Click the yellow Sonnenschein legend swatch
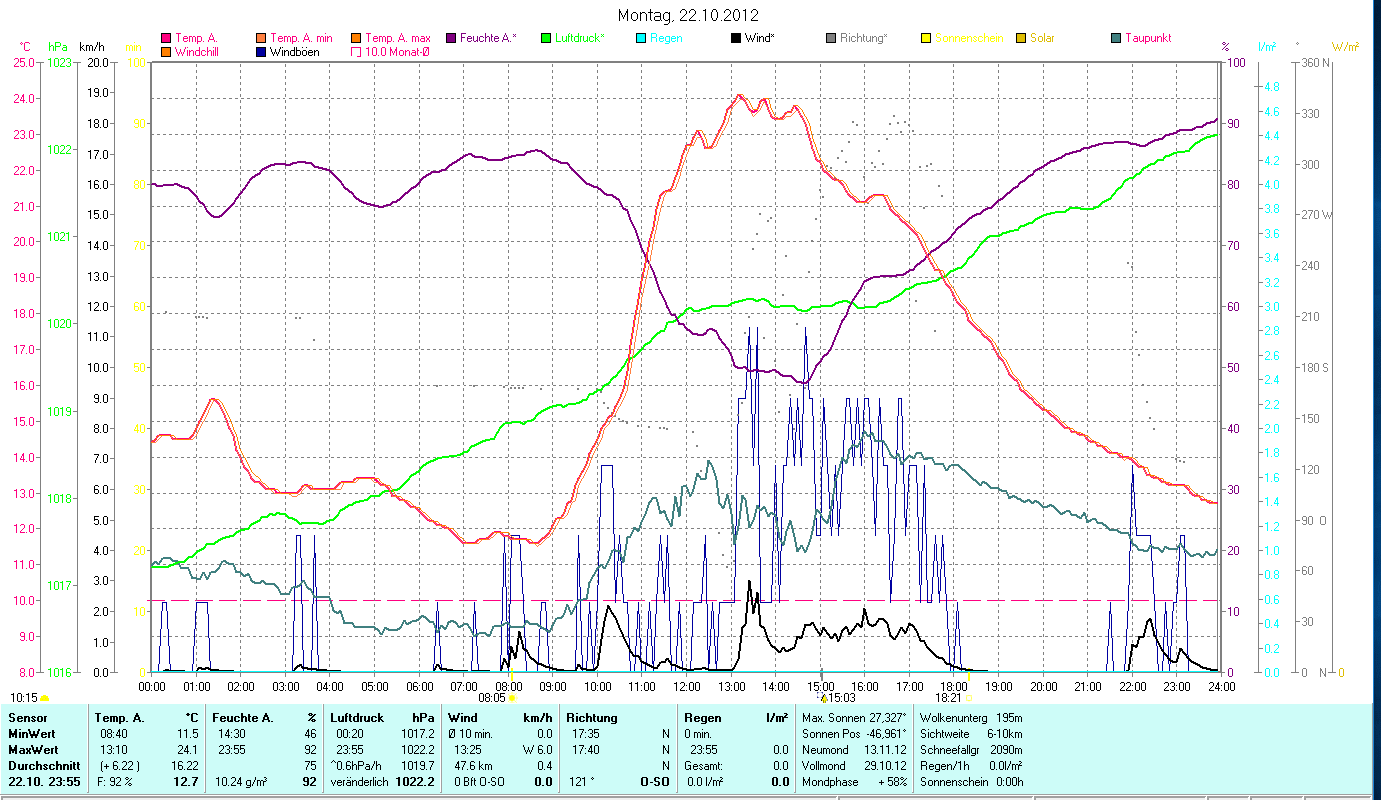The height and width of the screenshot is (800, 1381). click(926, 38)
